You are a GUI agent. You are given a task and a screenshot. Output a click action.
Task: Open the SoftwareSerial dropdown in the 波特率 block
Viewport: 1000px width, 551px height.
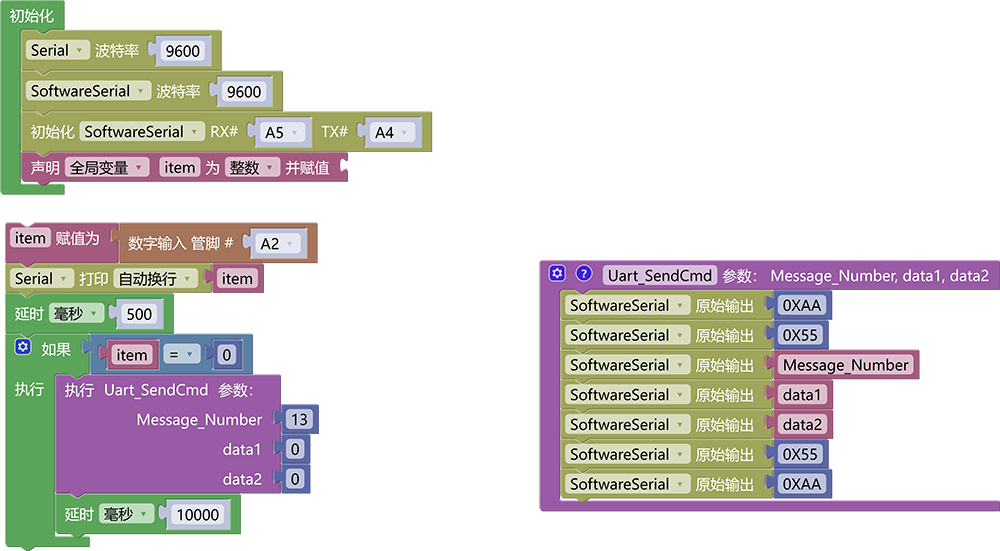coord(88,91)
